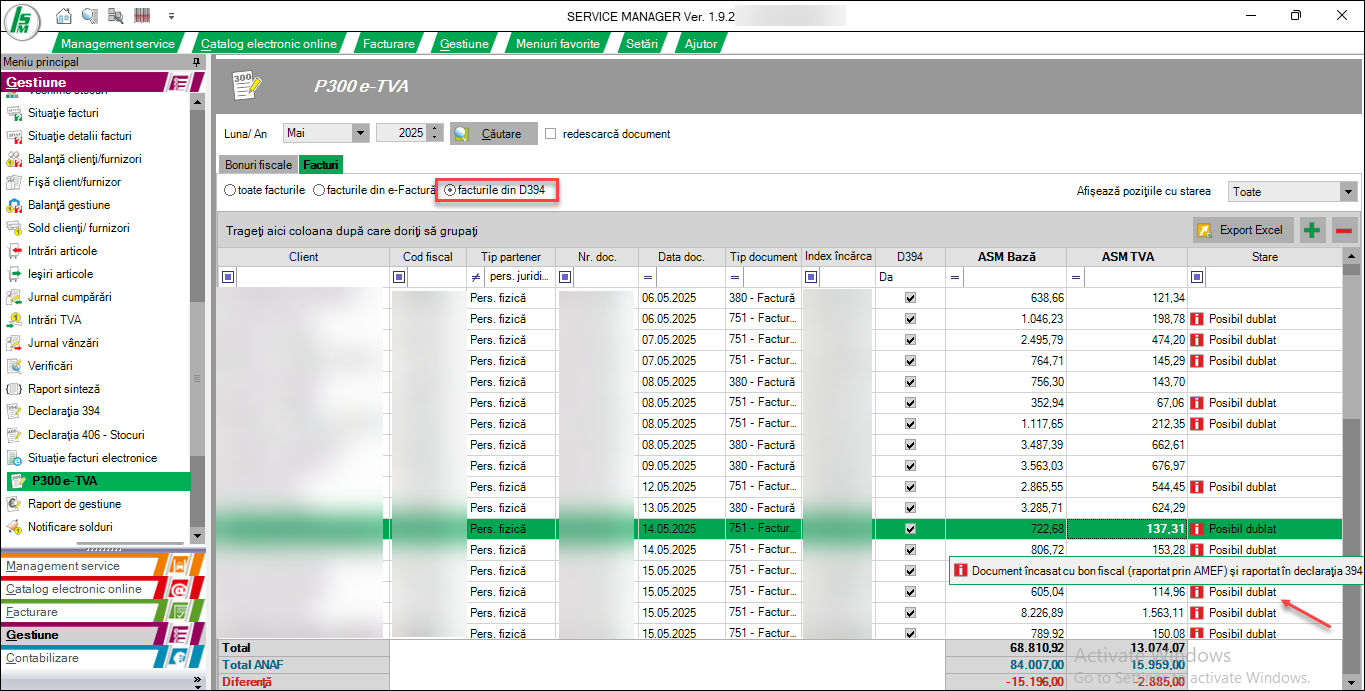
Task: Click the Client column filter icon
Action: pos(228,278)
